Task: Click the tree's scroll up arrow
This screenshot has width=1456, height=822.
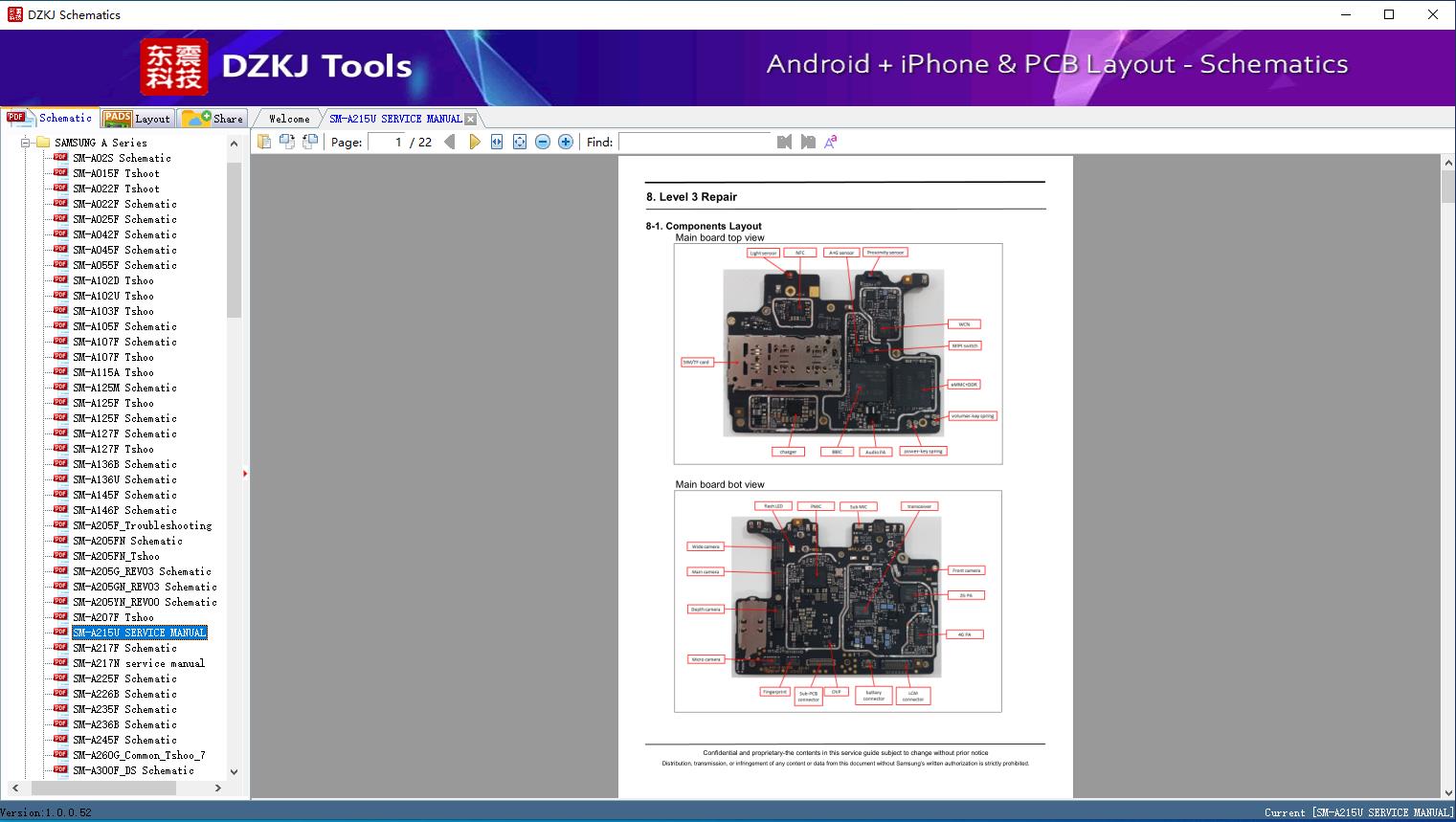Action: [234, 144]
